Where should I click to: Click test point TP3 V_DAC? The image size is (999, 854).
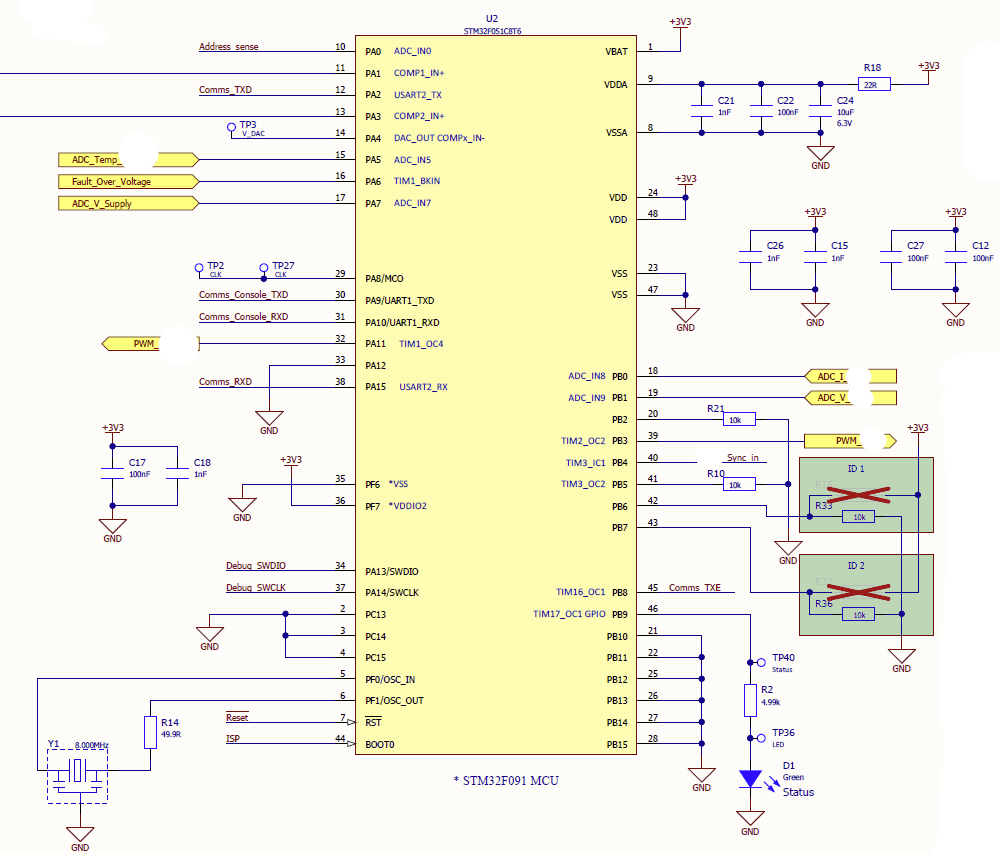pyautogui.click(x=232, y=128)
